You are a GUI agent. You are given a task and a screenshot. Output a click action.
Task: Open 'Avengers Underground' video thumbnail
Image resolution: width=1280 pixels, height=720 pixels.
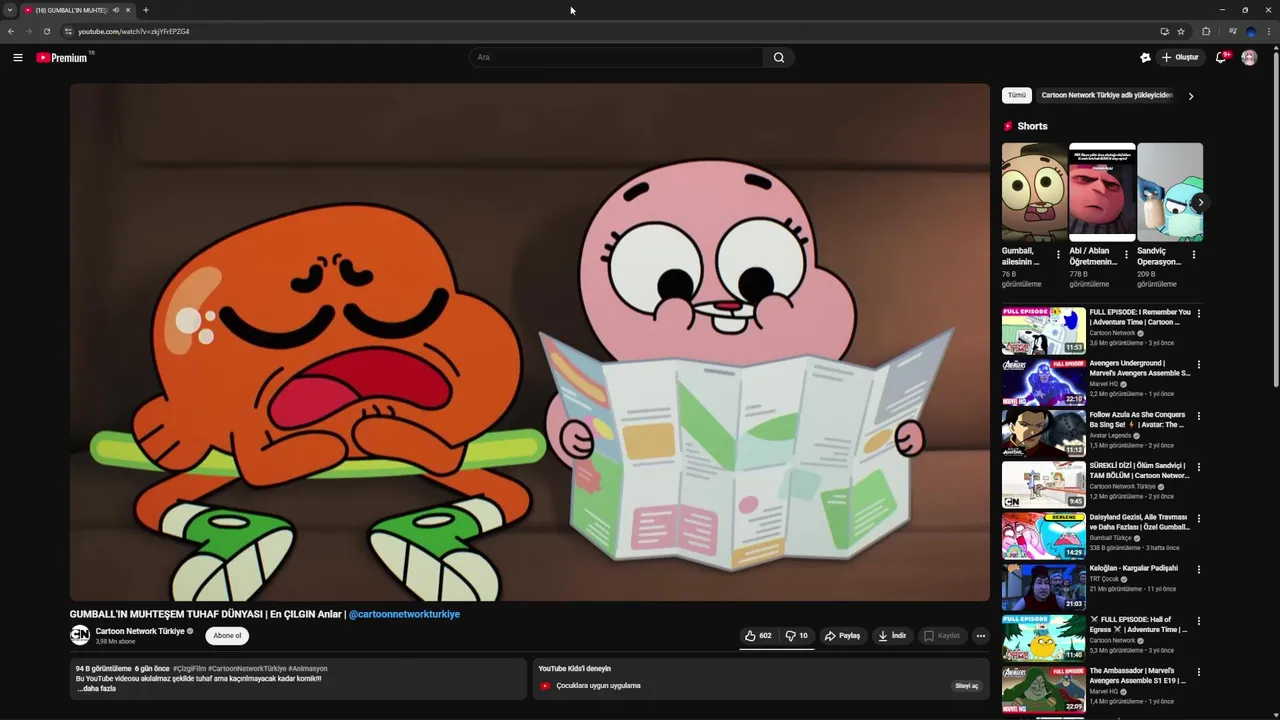coord(1044,382)
